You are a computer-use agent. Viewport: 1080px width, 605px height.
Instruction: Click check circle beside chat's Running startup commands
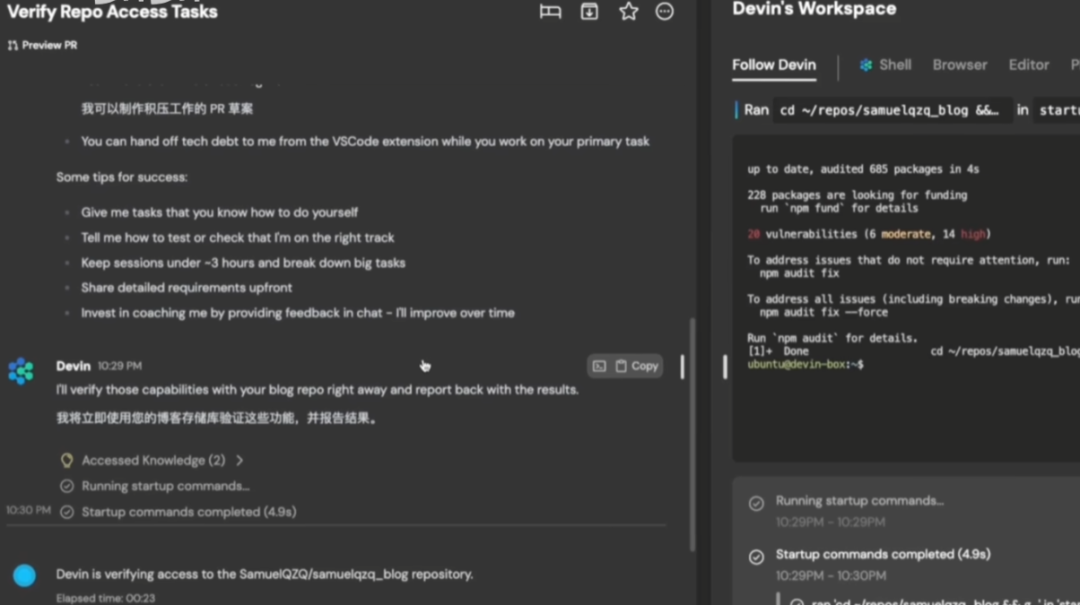point(67,487)
